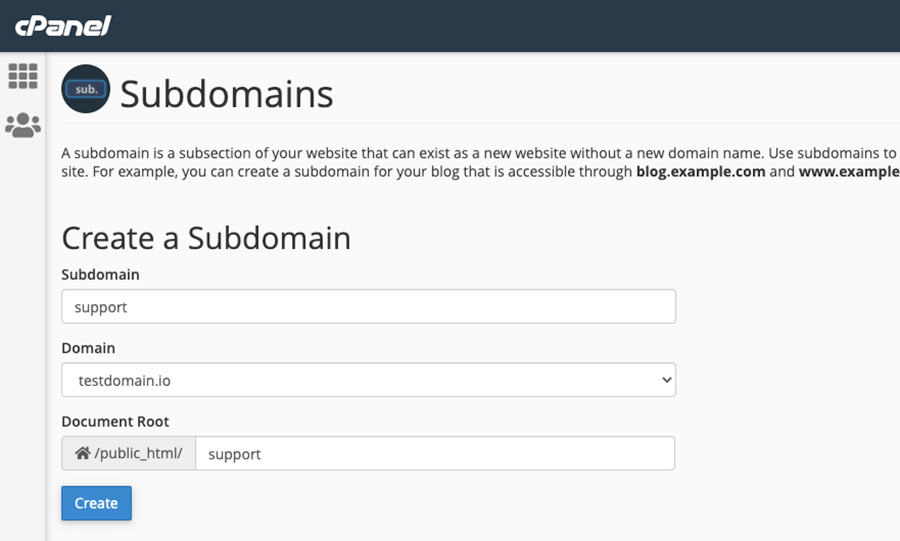Click the 'A subdomain is a subsection' description
The height and width of the screenshot is (541, 900).
point(400,153)
